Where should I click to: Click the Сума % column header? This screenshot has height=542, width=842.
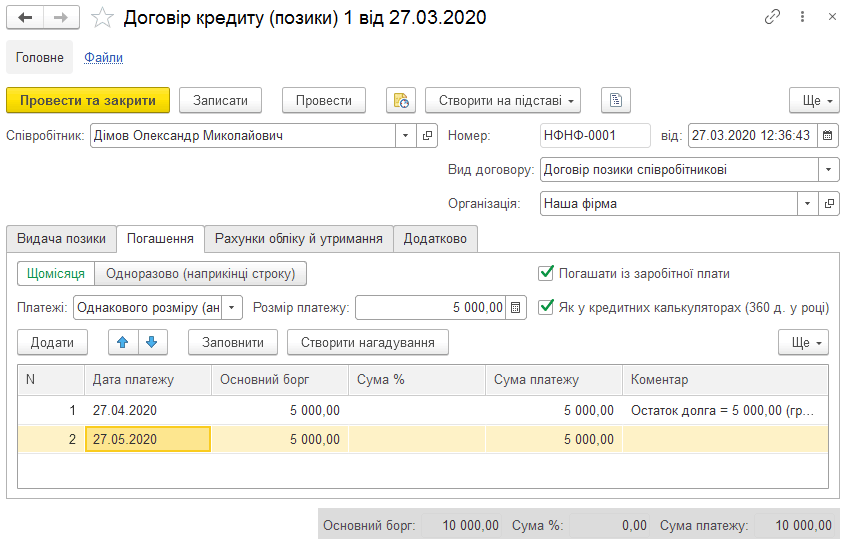tap(417, 380)
